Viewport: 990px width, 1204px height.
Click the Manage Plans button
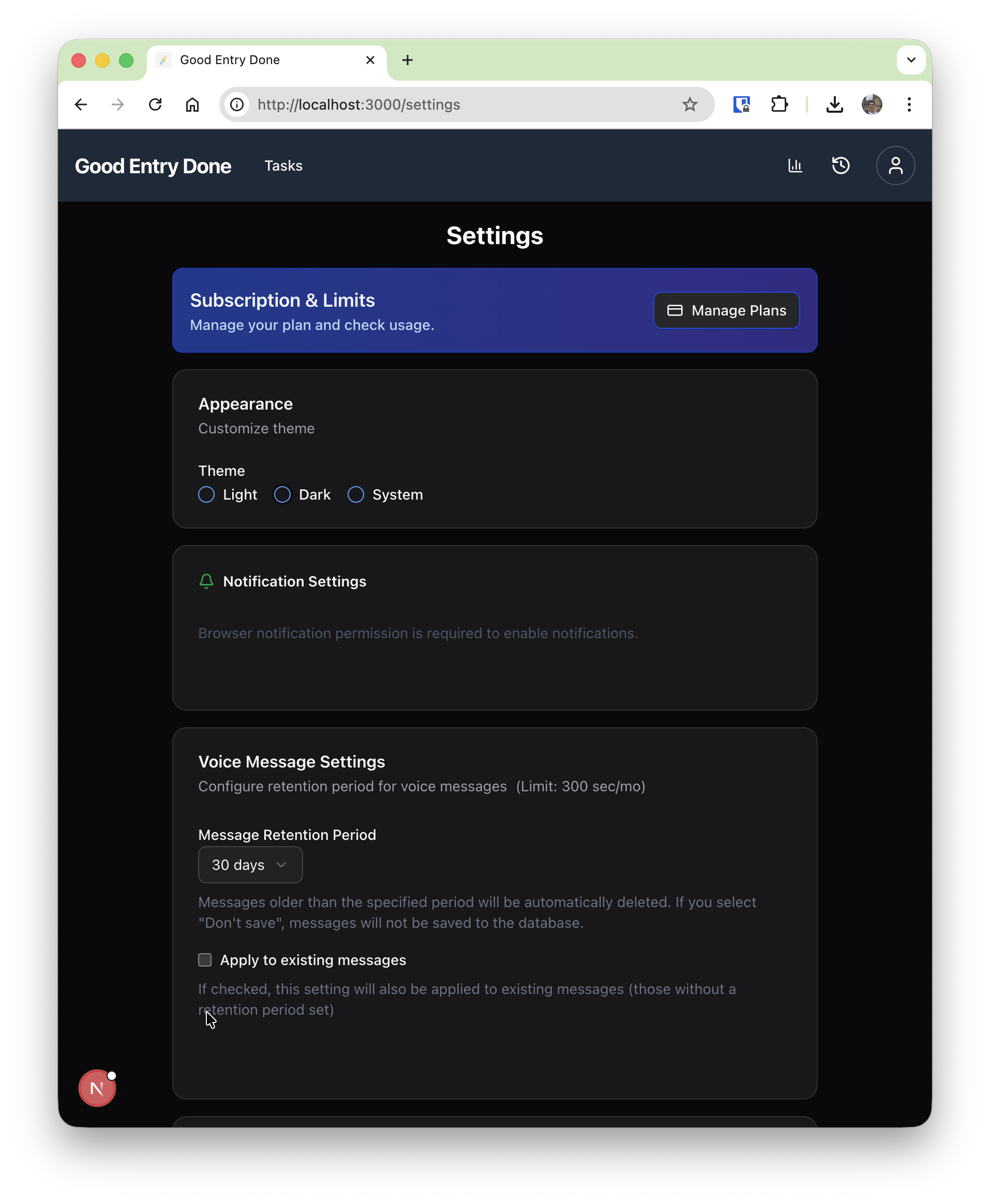(x=726, y=310)
